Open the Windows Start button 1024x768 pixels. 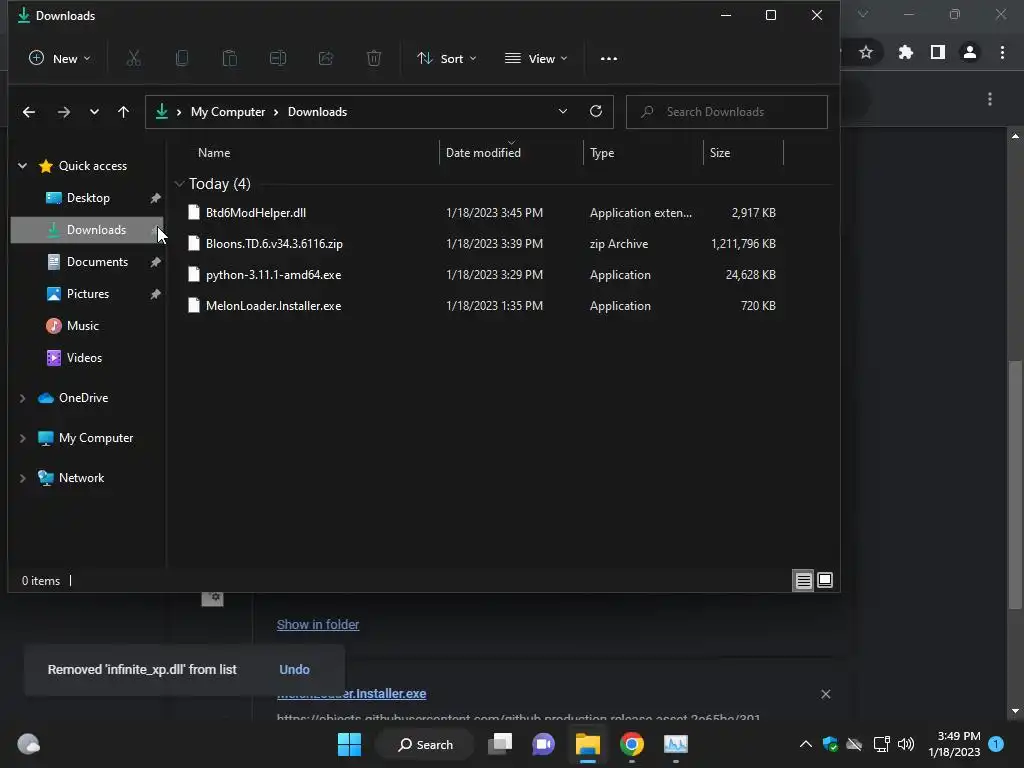click(x=349, y=744)
